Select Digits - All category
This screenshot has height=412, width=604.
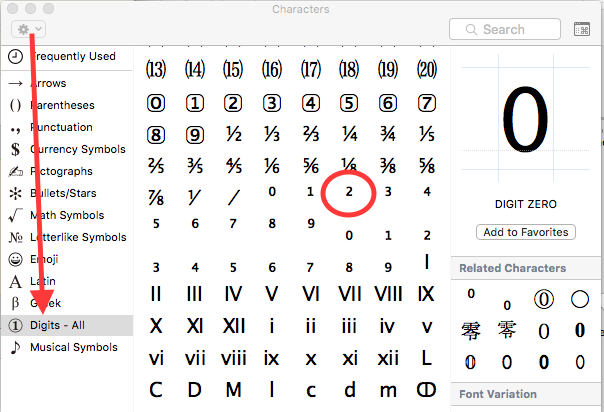(67, 325)
